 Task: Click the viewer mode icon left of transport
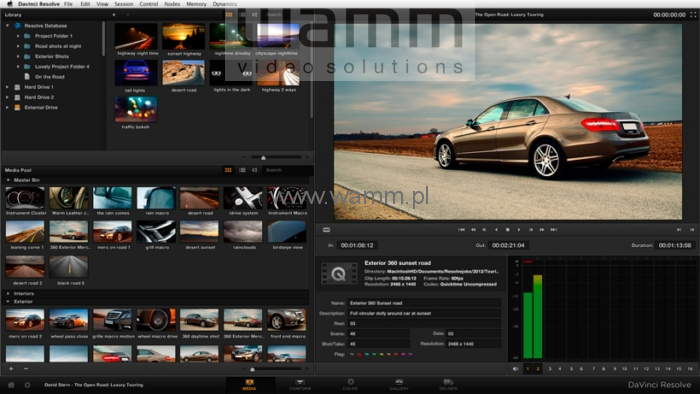click(326, 230)
